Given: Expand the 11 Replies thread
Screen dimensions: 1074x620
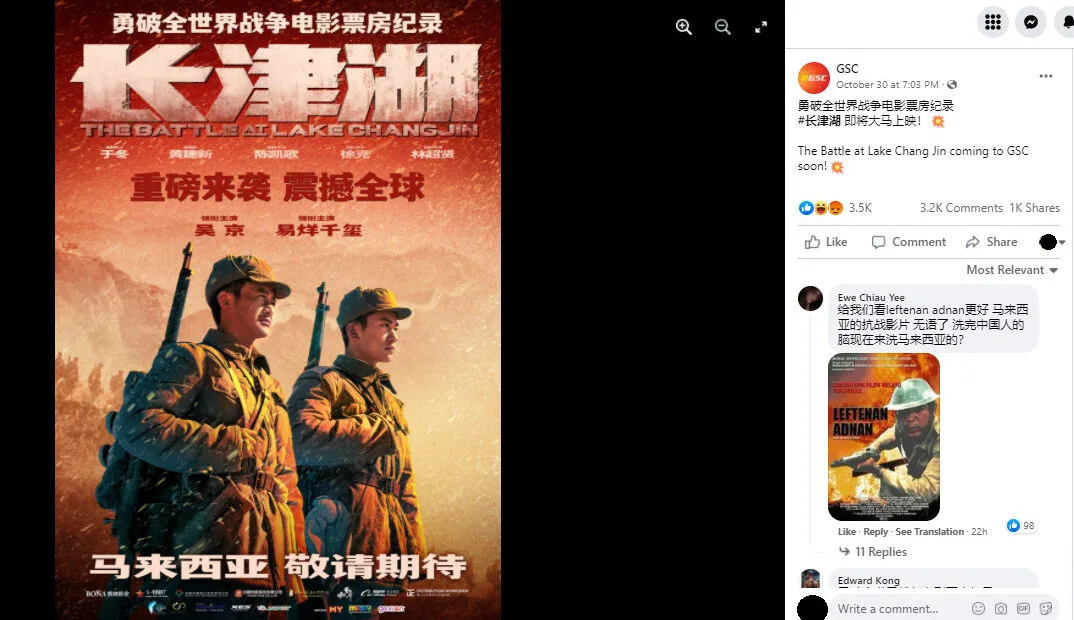Looking at the screenshot, I should (x=873, y=551).
